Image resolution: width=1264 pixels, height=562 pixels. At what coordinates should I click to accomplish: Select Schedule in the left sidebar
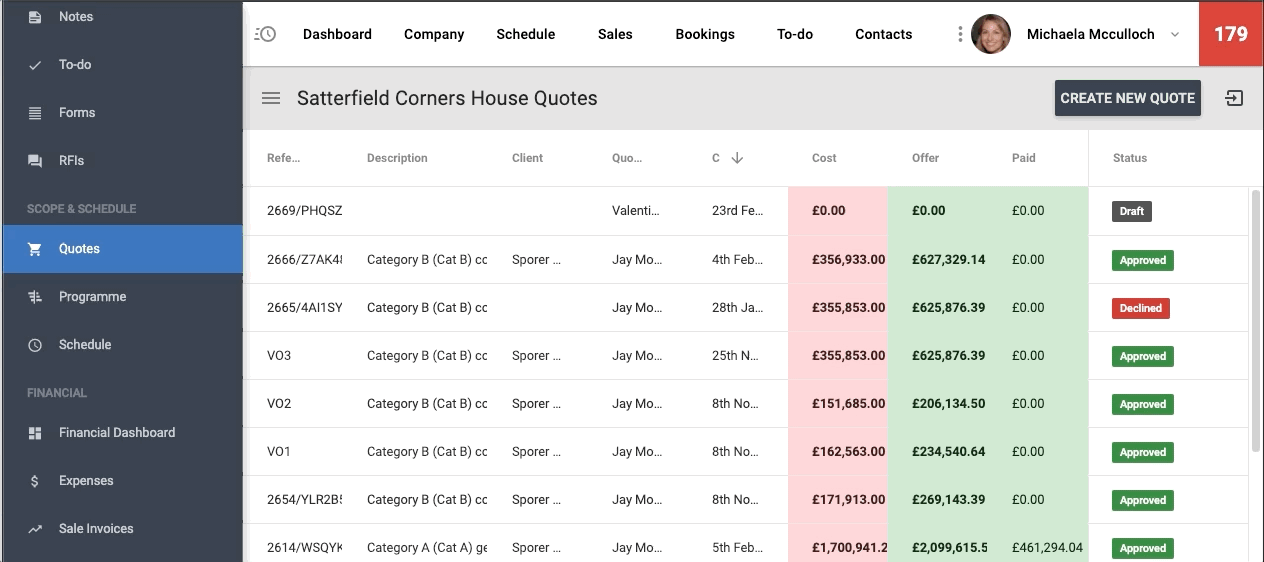pyautogui.click(x=85, y=345)
